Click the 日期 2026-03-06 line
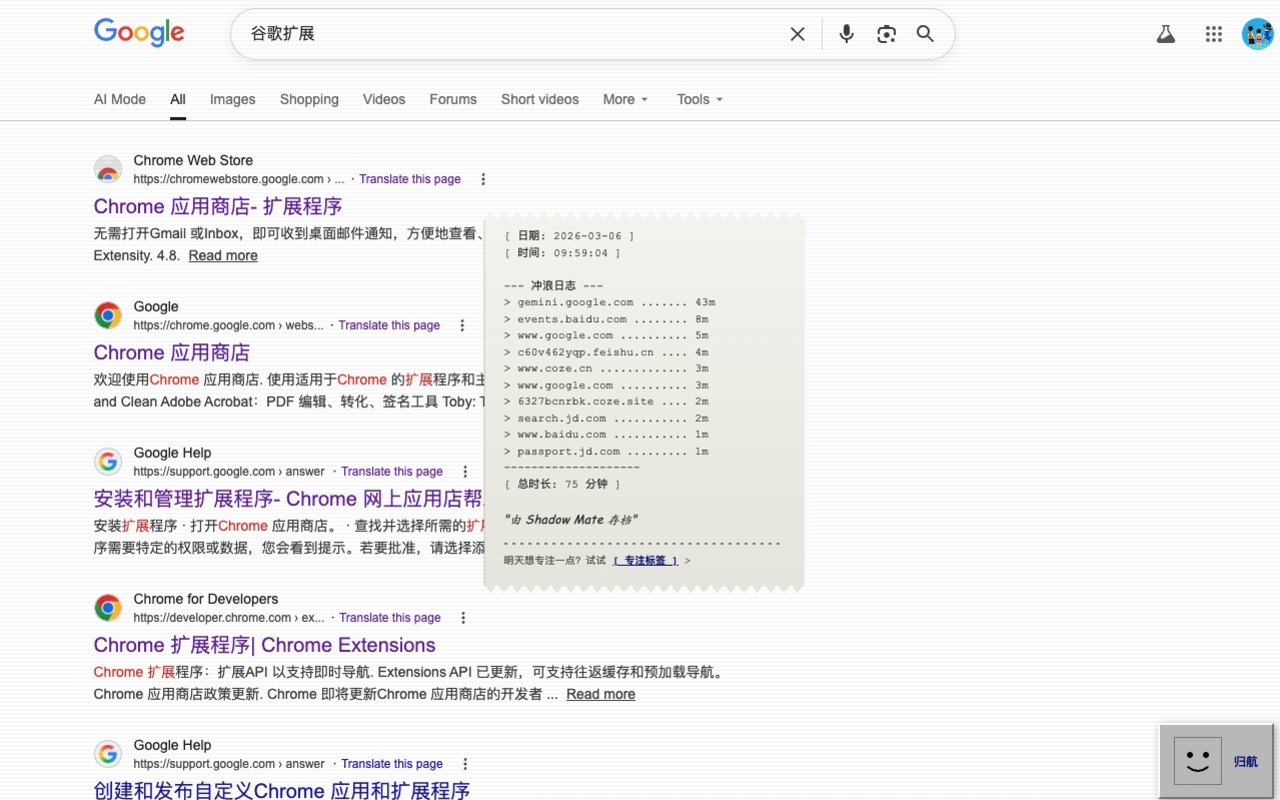This screenshot has width=1280, height=800. click(570, 236)
